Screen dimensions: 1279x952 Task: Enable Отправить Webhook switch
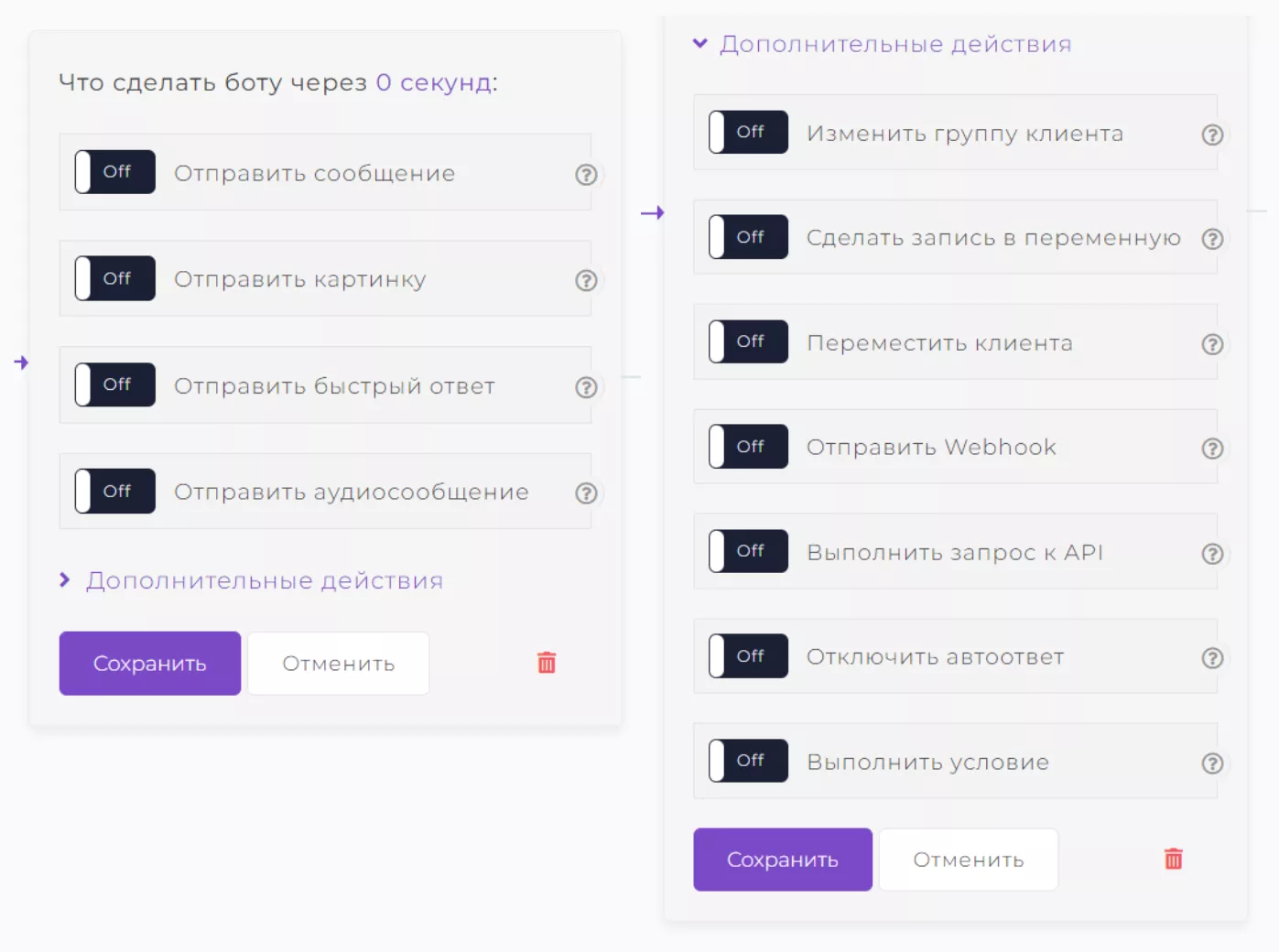tap(748, 447)
